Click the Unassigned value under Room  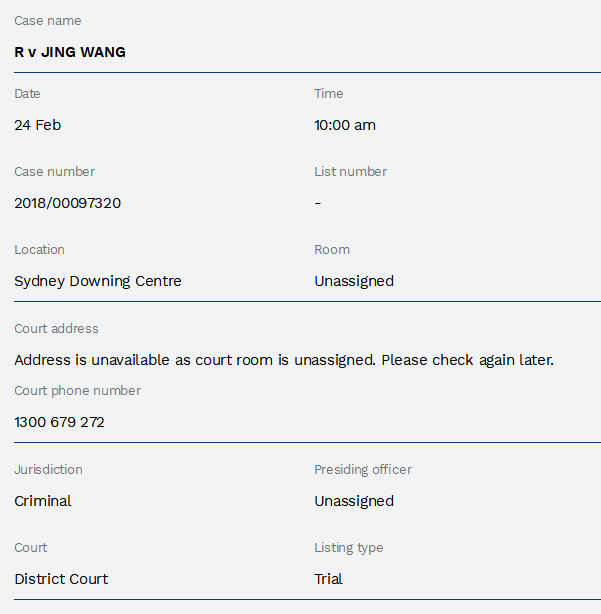tap(354, 281)
